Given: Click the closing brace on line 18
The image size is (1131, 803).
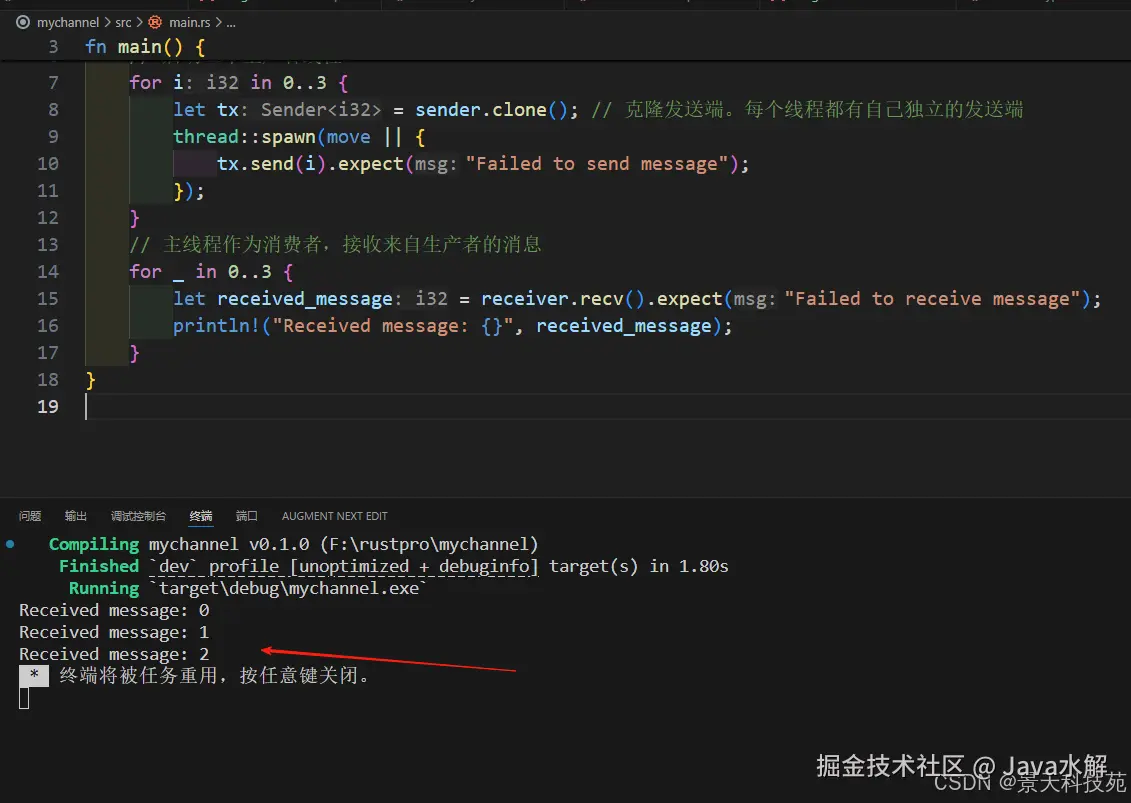Looking at the screenshot, I should coord(90,380).
